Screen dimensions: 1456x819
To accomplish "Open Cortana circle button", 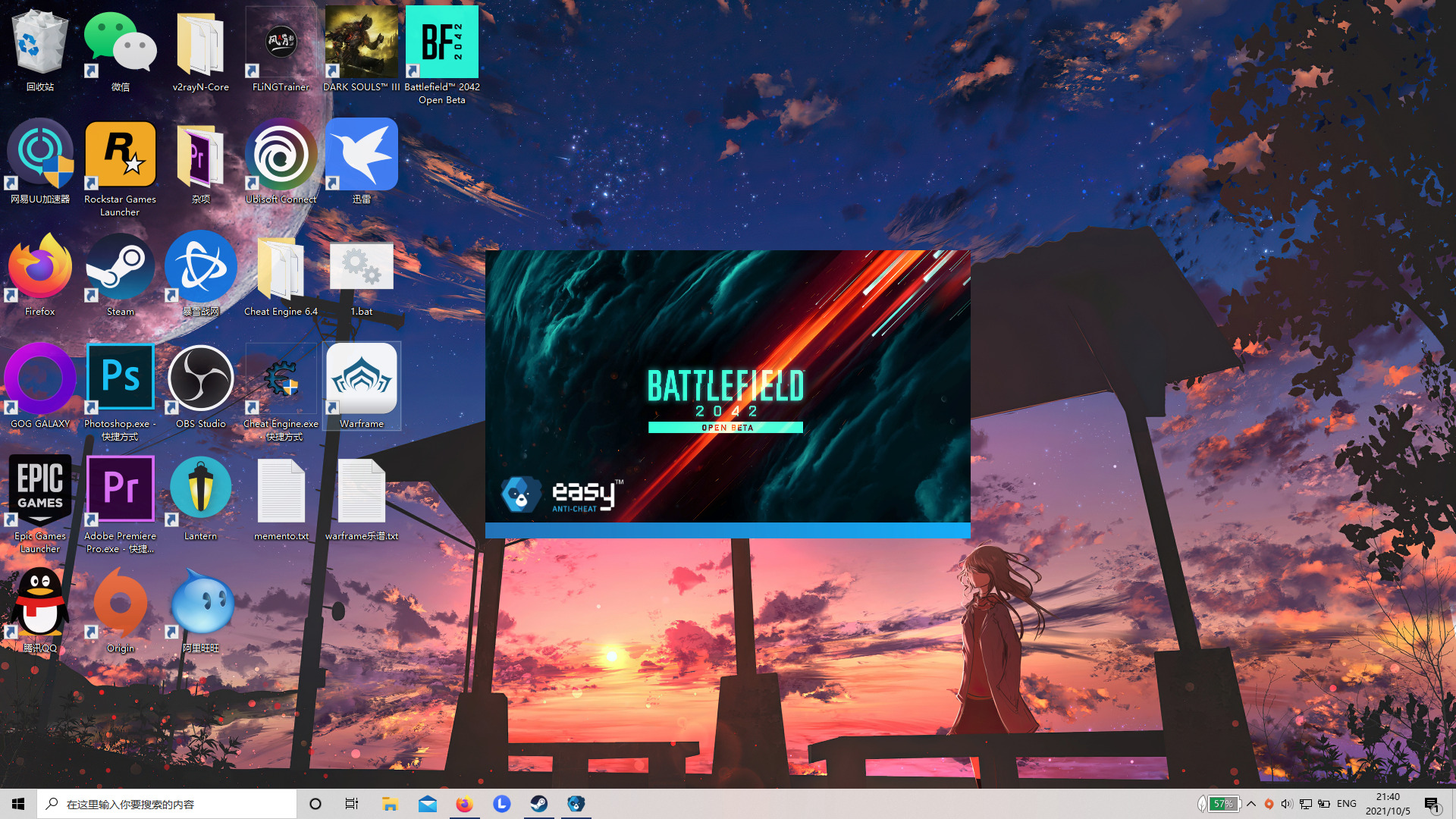I will 315,804.
